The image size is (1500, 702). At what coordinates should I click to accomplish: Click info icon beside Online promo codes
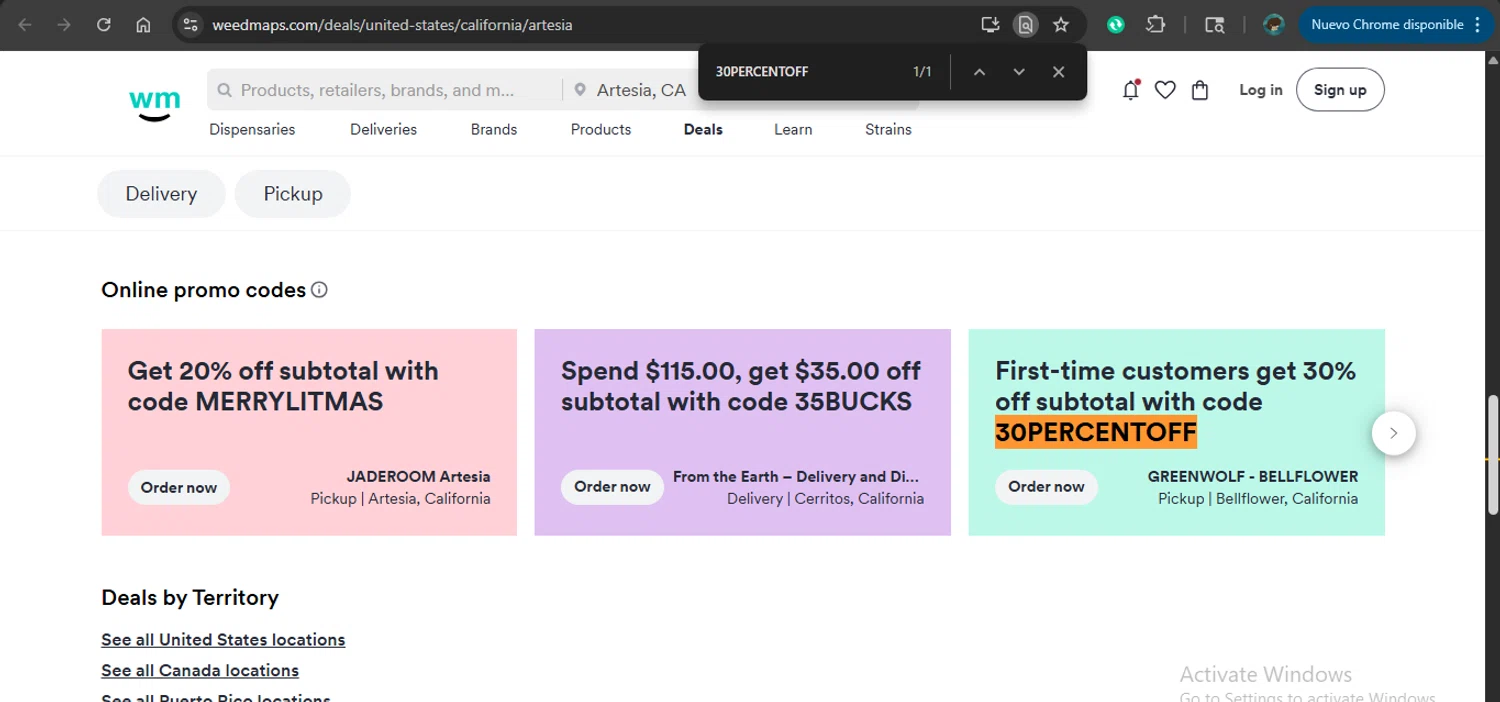[319, 290]
